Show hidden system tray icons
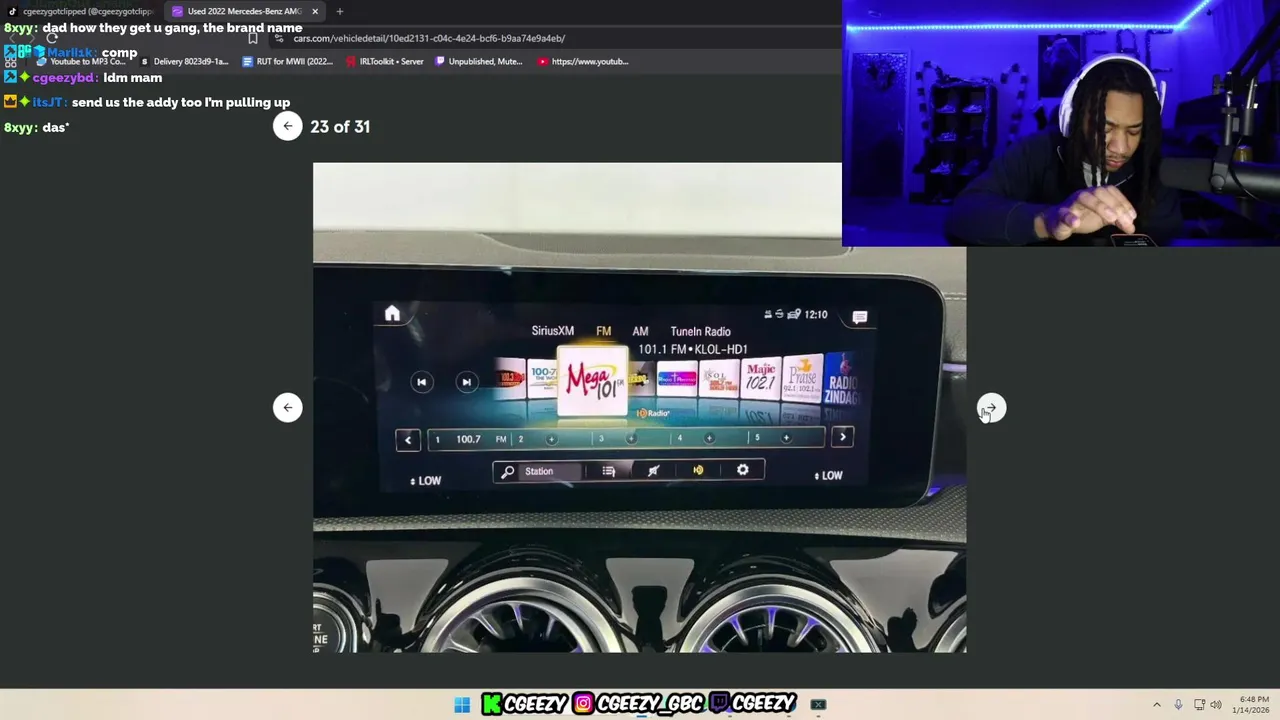The height and width of the screenshot is (720, 1280). tap(1157, 705)
